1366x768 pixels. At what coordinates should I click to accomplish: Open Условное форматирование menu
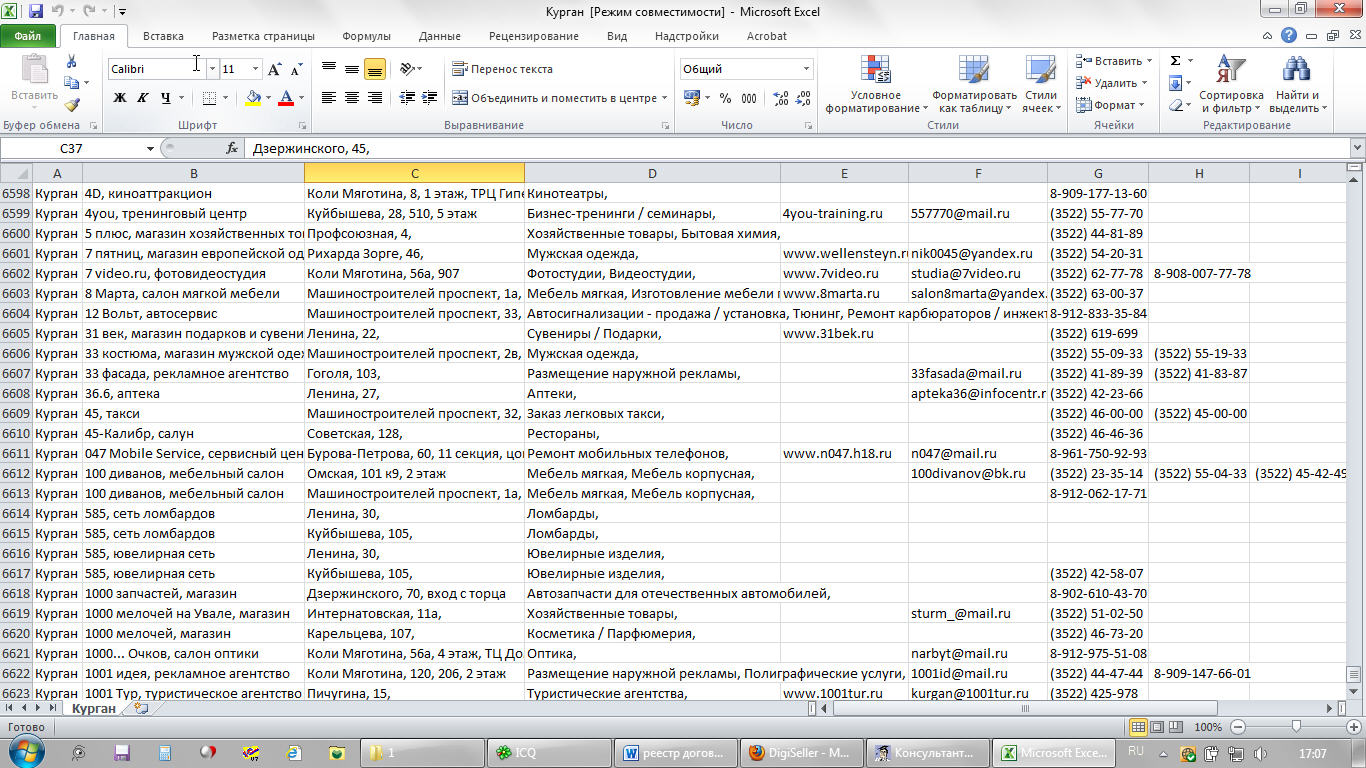click(876, 84)
